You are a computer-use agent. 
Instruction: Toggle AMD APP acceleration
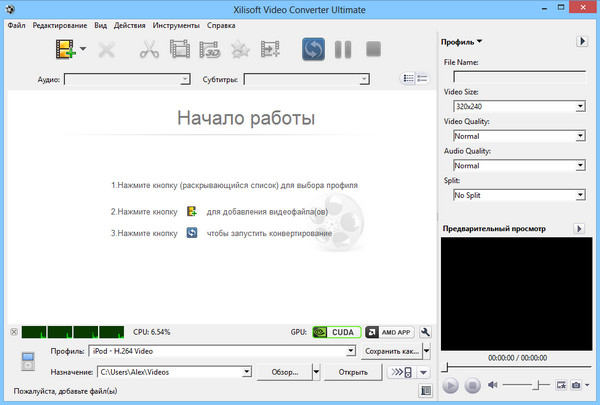(389, 332)
